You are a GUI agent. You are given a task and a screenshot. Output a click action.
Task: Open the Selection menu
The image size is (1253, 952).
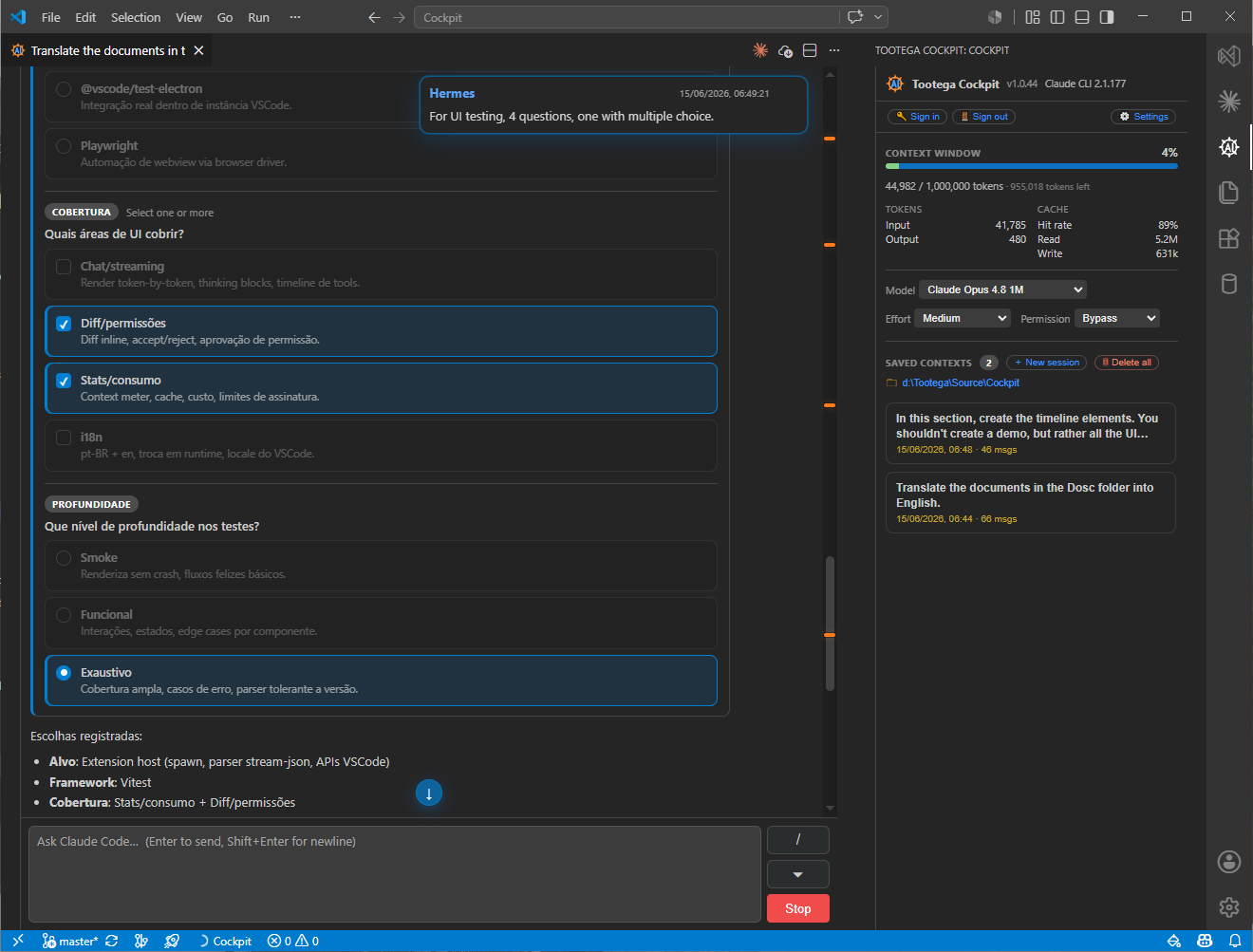(x=136, y=17)
